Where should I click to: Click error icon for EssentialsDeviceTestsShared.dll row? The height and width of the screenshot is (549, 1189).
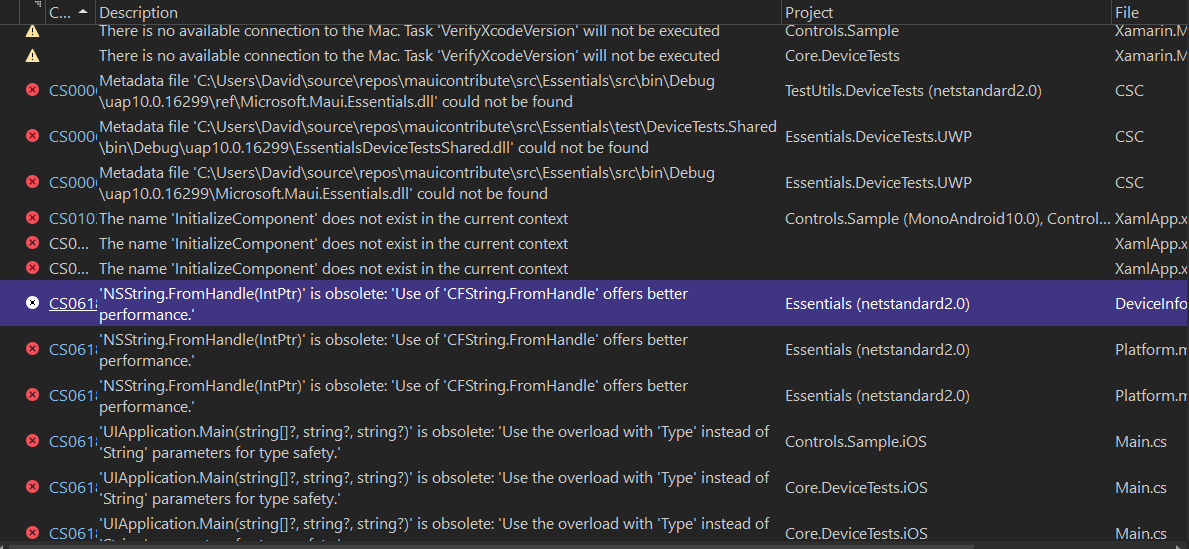pos(32,136)
